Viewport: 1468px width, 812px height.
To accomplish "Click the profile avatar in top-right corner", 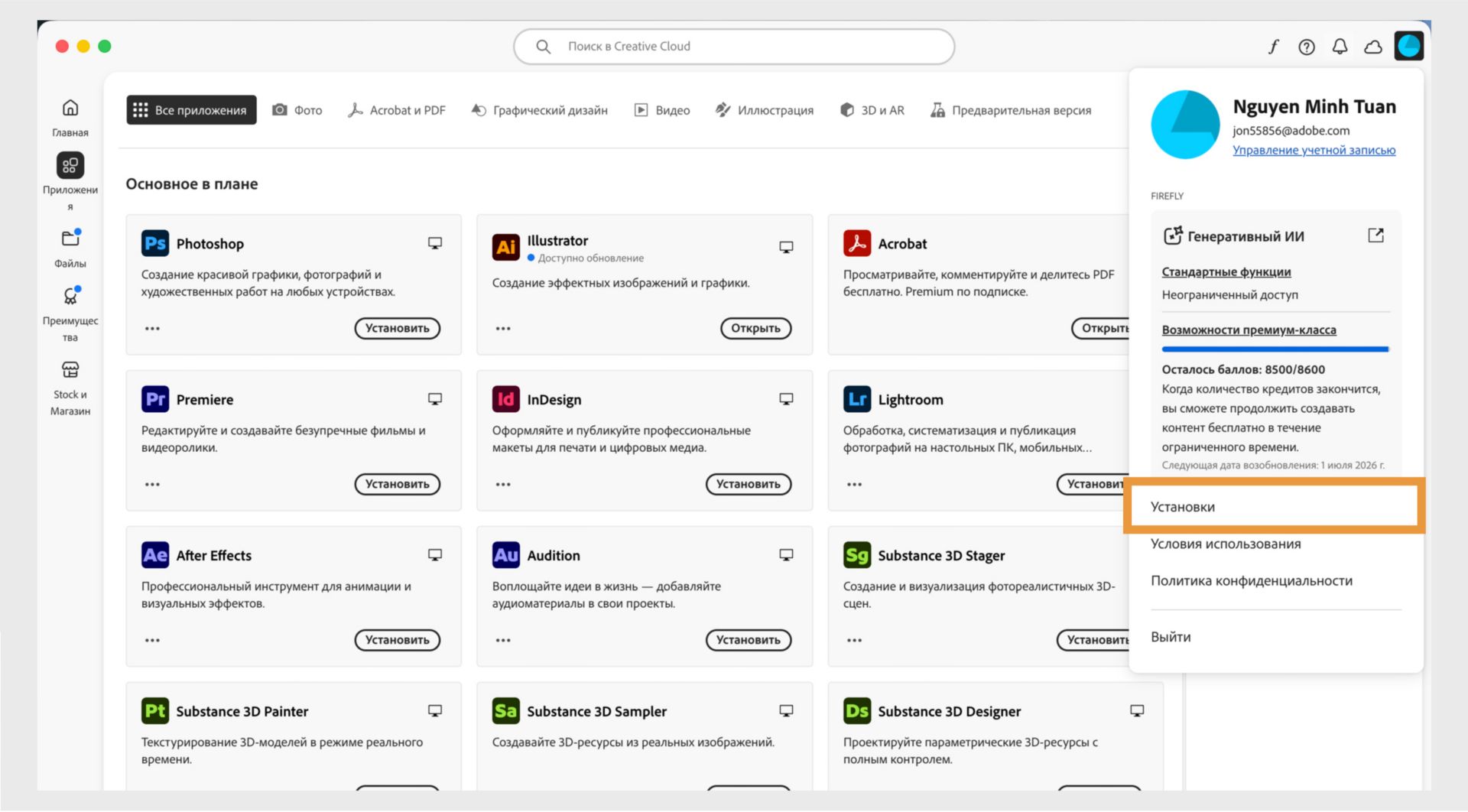I will (1408, 46).
